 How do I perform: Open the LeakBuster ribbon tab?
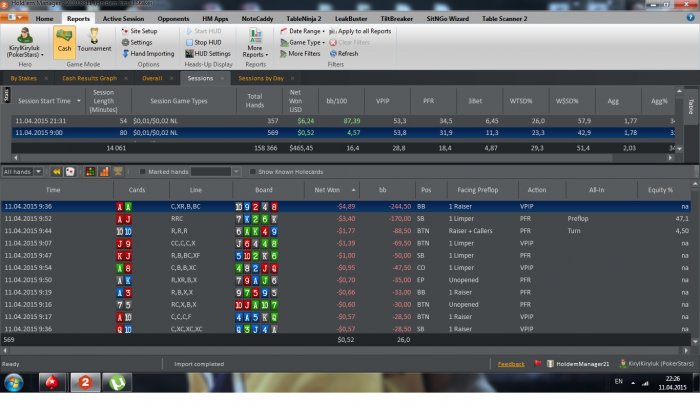(x=351, y=19)
